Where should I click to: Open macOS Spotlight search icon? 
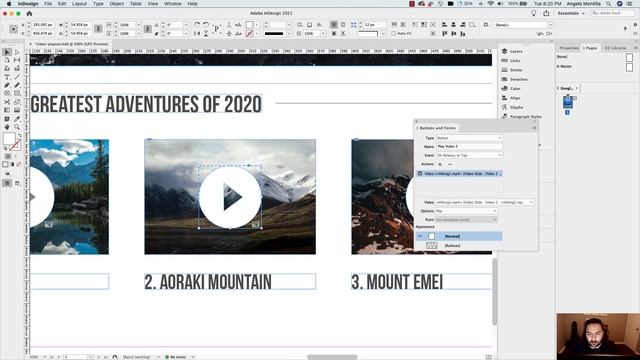coord(609,4)
